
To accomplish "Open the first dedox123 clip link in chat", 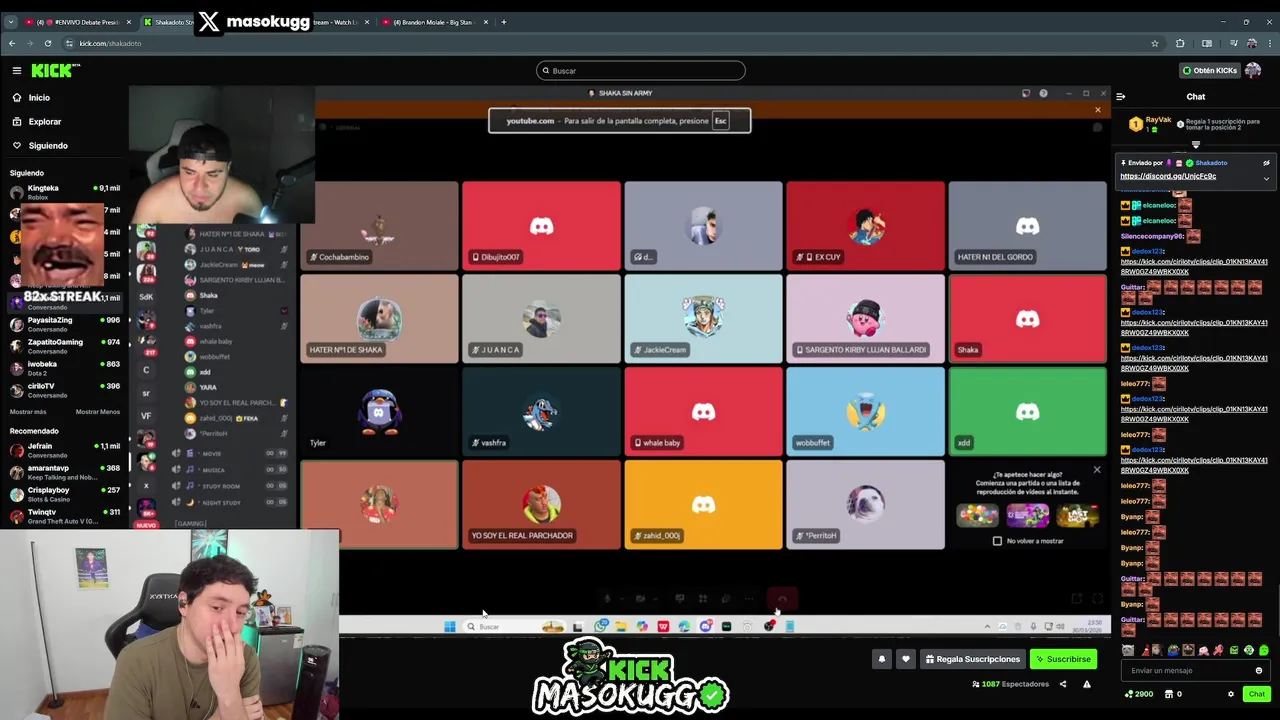I will tap(1194, 267).
